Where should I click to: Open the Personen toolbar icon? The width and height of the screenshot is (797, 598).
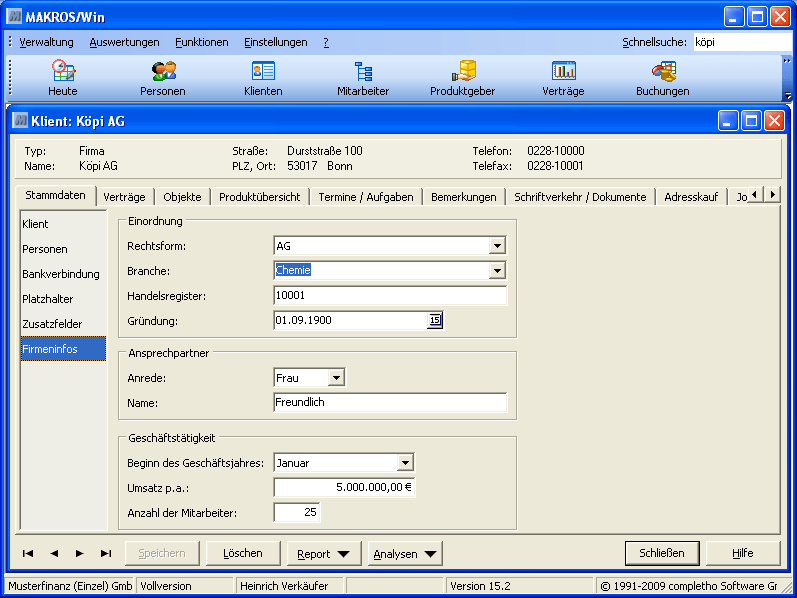163,78
